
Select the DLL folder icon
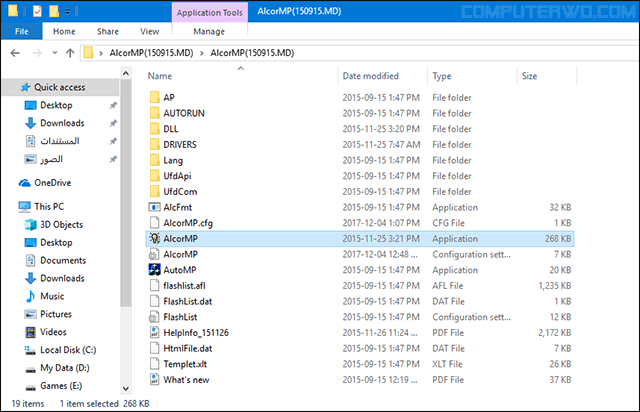154,129
